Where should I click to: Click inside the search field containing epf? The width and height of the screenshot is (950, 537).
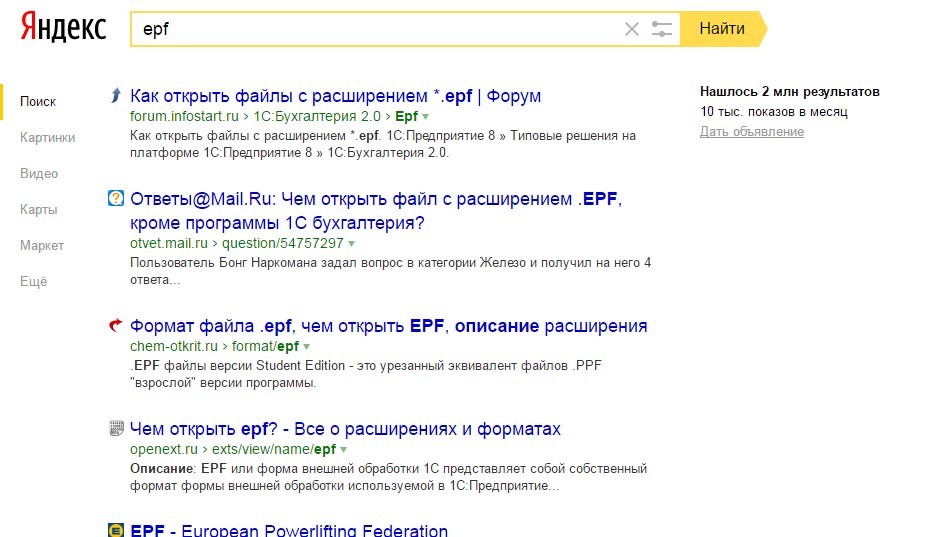(380, 29)
